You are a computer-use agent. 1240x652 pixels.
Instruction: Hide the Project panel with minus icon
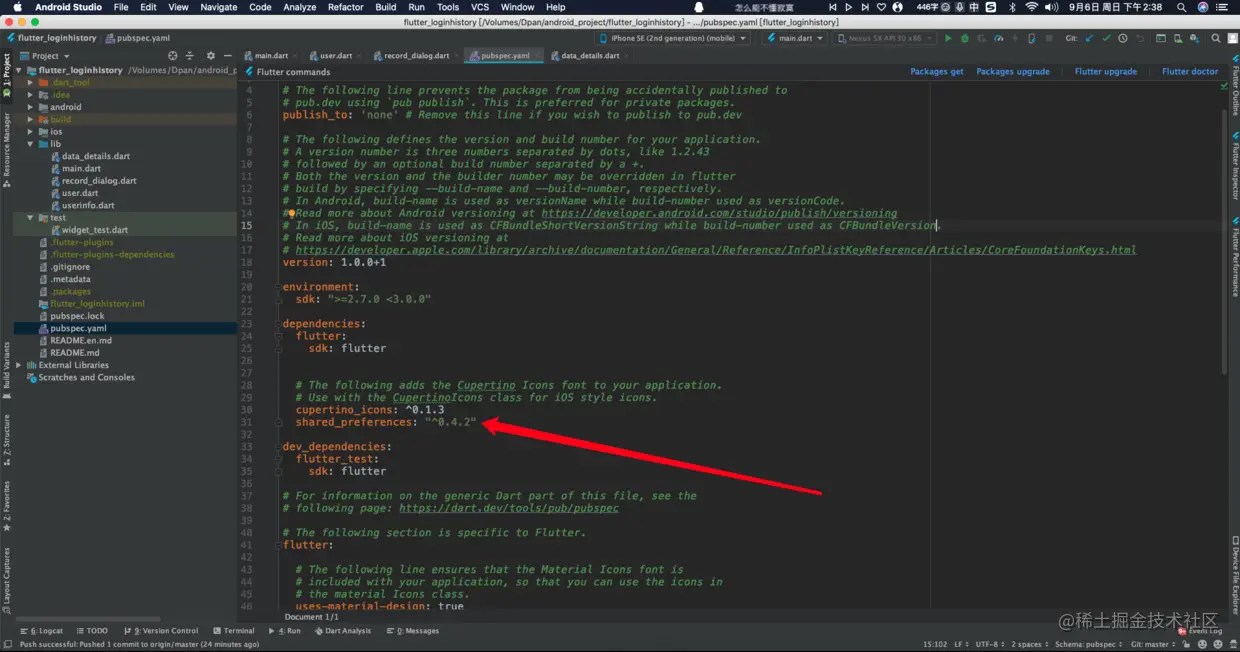[x=228, y=56]
